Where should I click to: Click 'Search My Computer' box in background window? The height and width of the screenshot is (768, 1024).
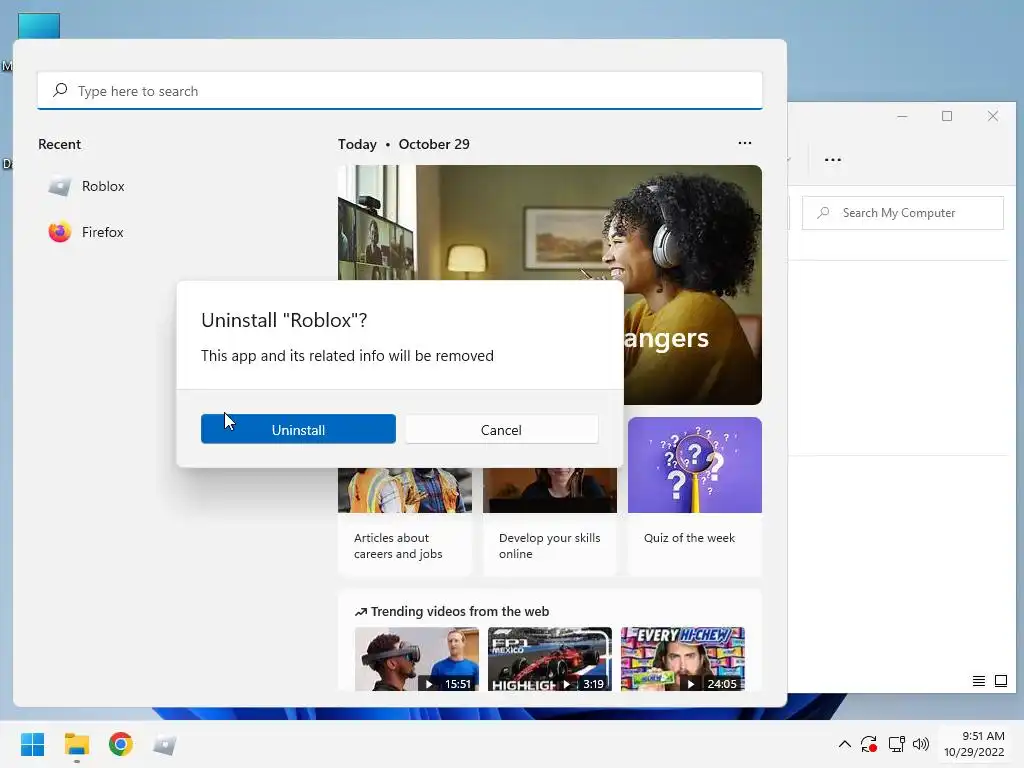click(x=903, y=213)
